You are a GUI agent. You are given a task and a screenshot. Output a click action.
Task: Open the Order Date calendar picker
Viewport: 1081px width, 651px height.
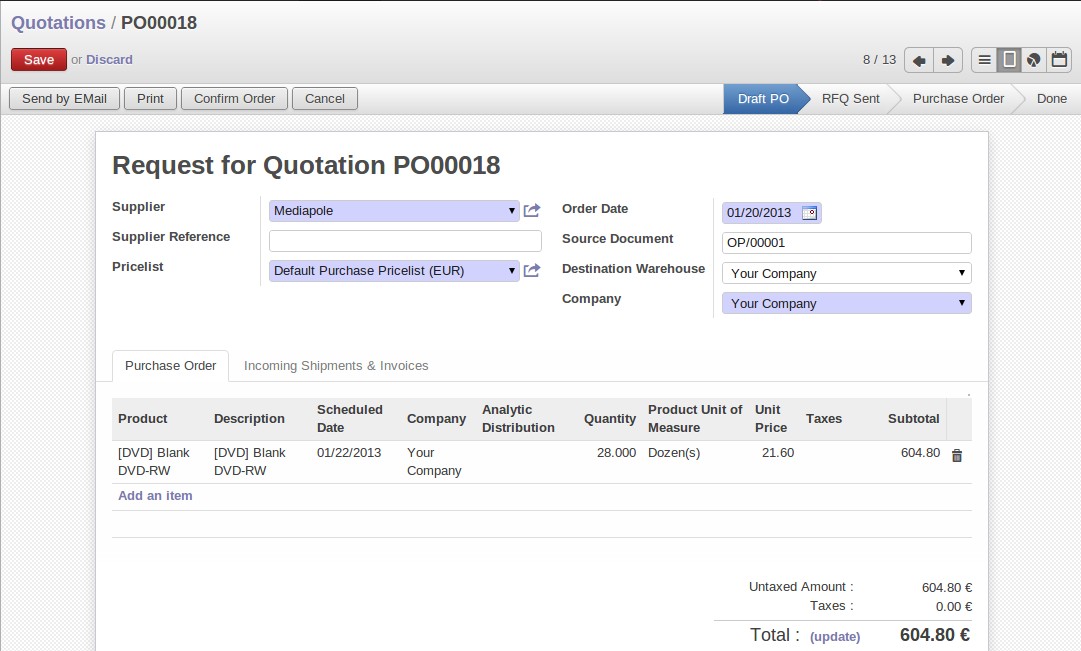[809, 213]
